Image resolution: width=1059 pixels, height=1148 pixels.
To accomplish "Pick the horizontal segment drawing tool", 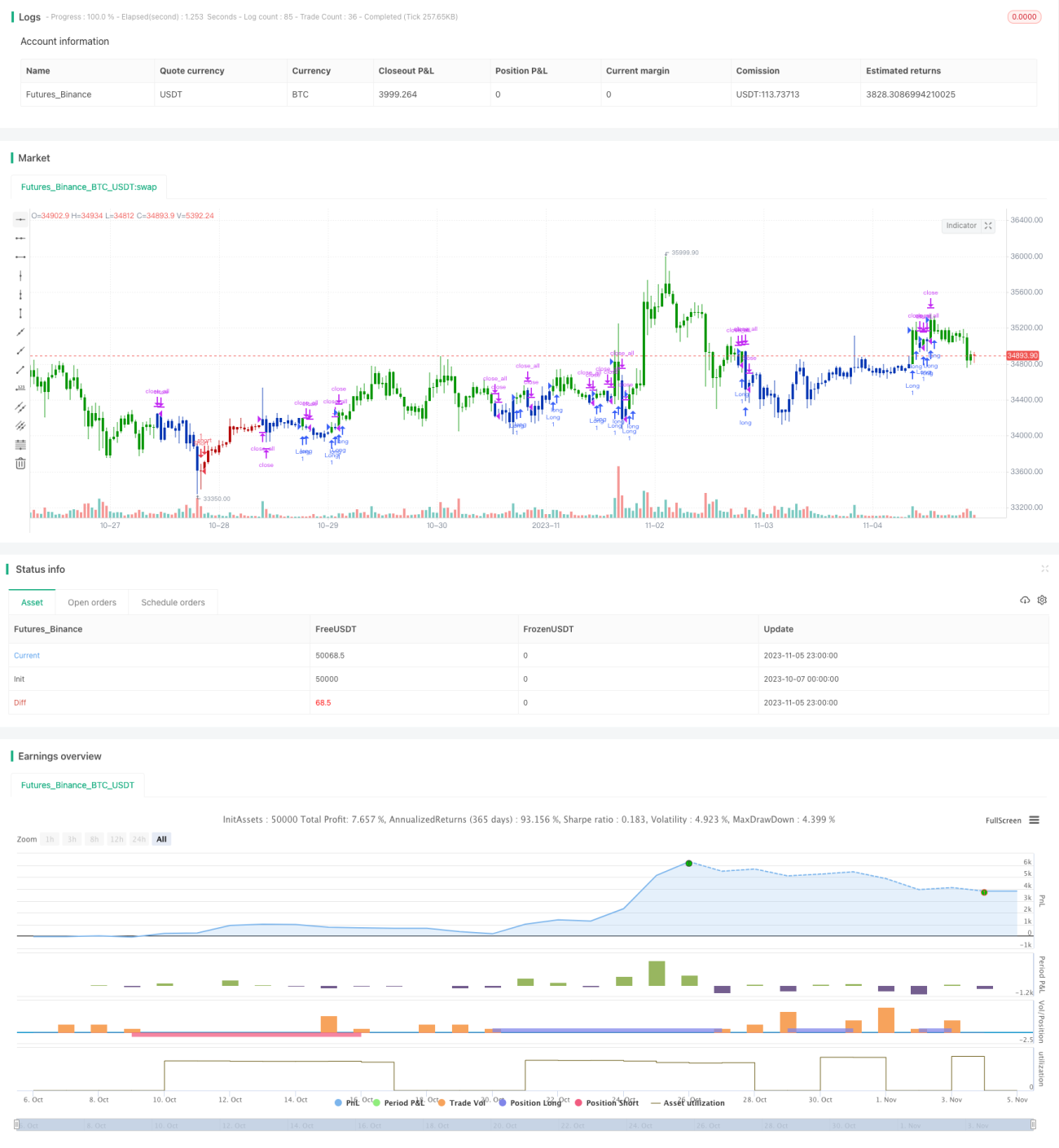I will coord(20,257).
